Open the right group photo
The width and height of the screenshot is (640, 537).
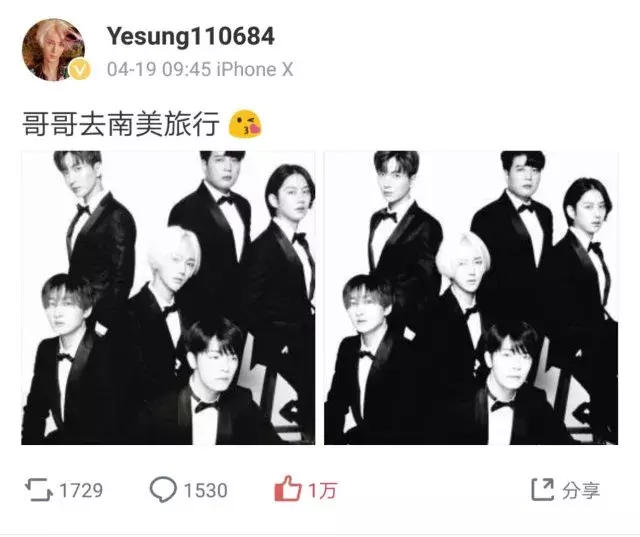pos(471,297)
